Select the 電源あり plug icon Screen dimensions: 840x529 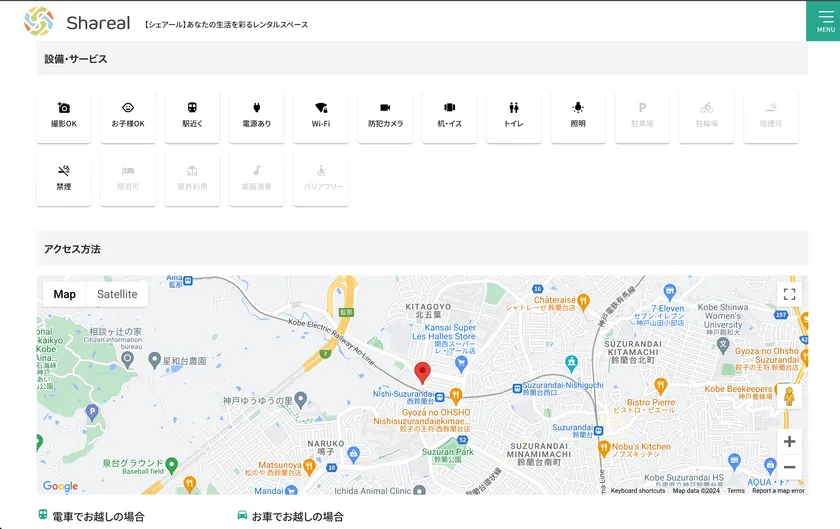tap(256, 116)
